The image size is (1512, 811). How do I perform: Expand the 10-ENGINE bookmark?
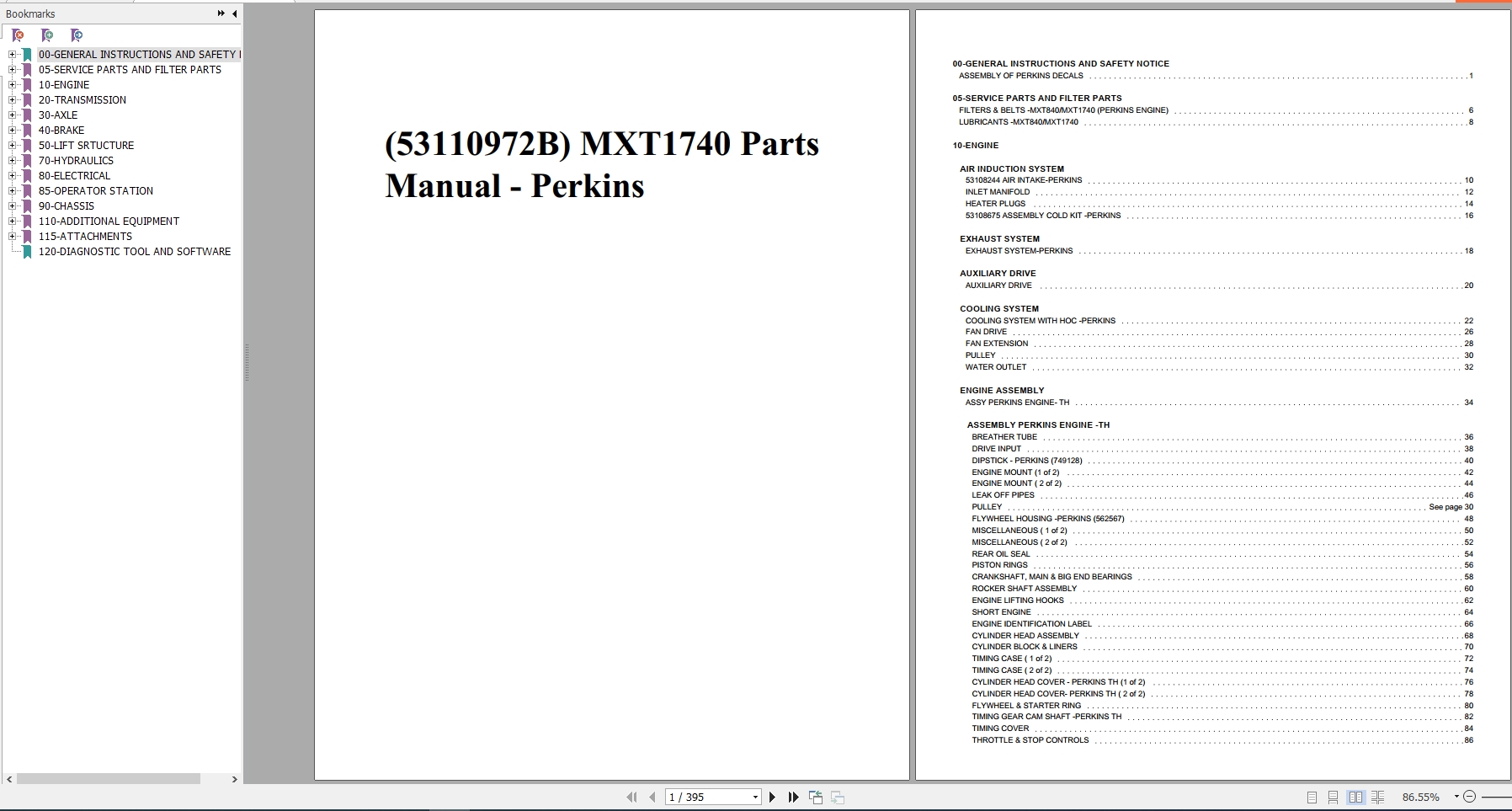pyautogui.click(x=12, y=85)
